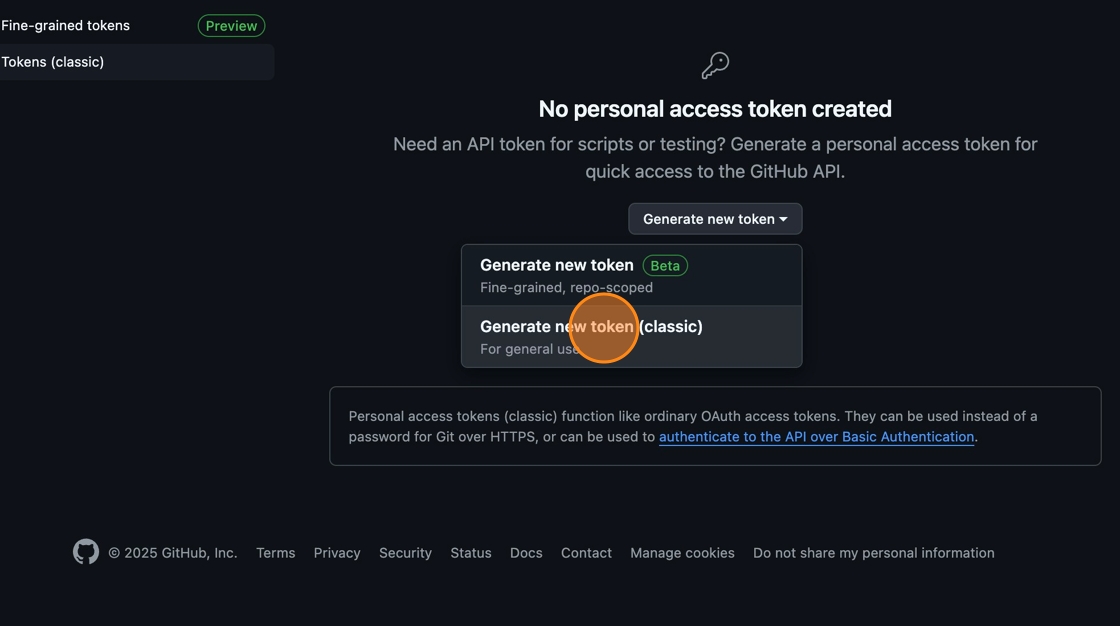Expand the Generate new token dropdown button
Screen dimensions: 1120x626
tap(715, 219)
